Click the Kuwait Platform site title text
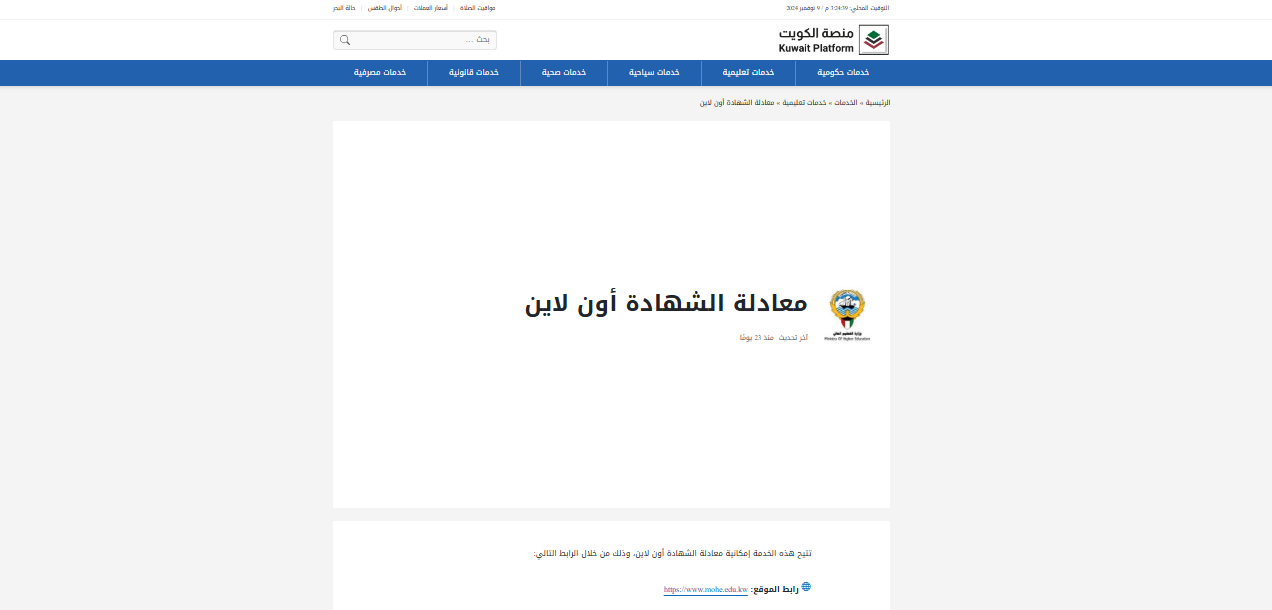 point(816,40)
